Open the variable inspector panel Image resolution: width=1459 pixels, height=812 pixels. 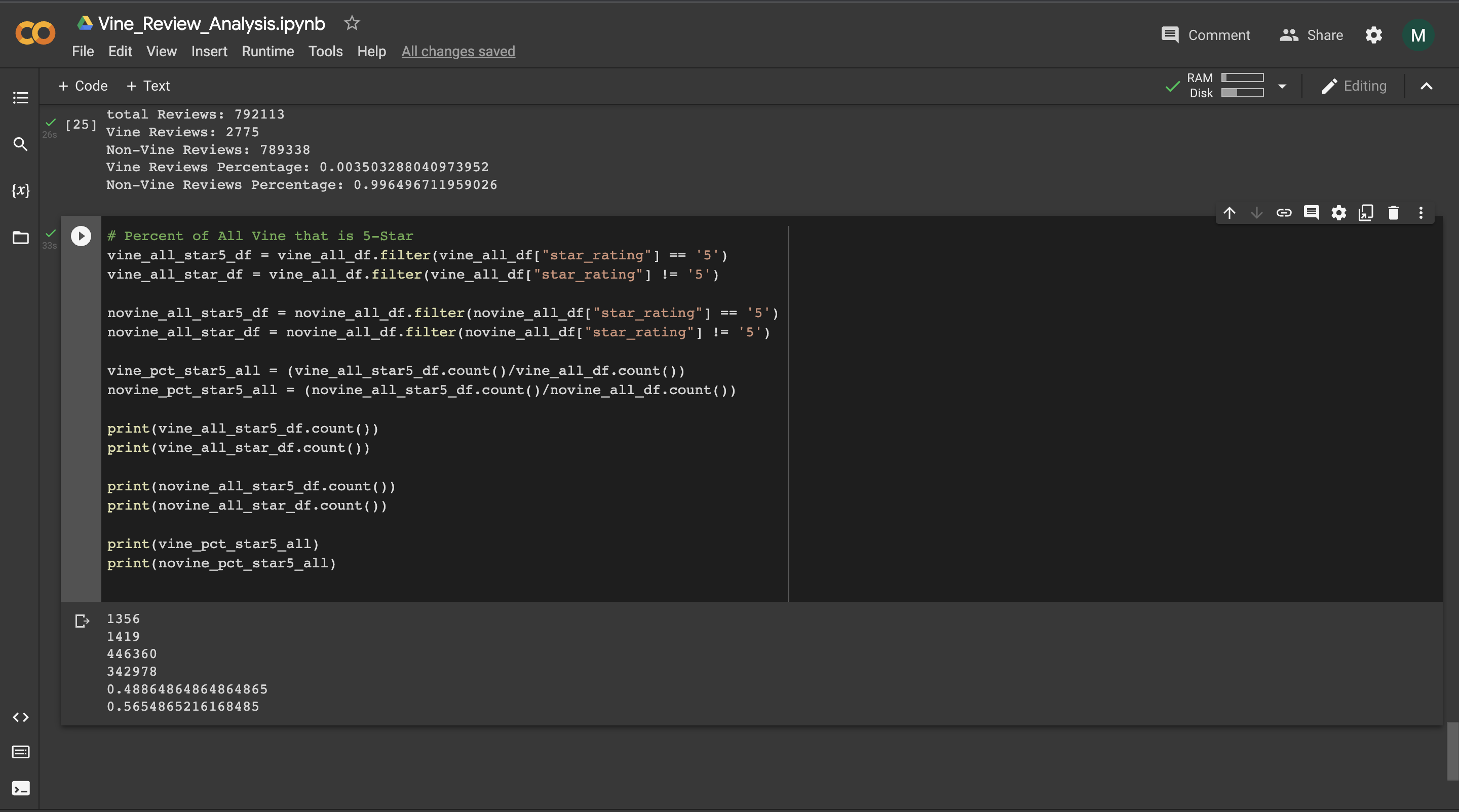point(20,191)
